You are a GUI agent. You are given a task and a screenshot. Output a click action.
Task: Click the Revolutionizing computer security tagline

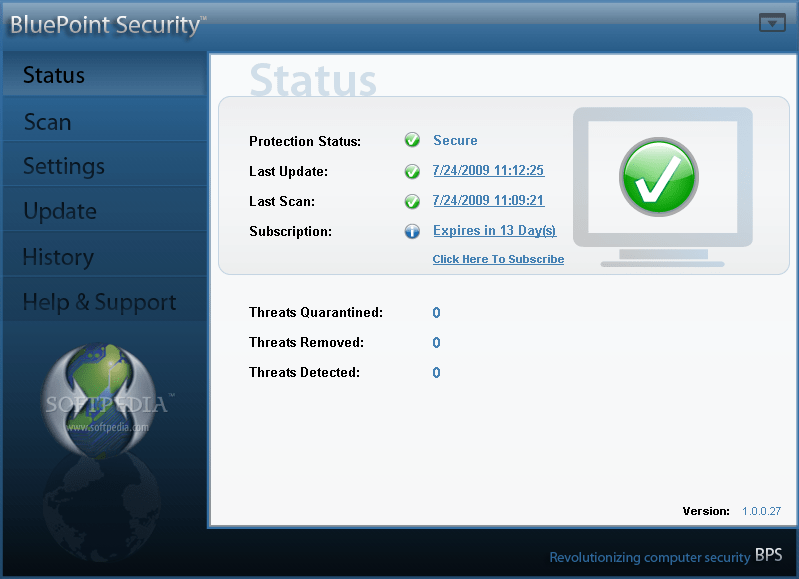tap(650, 557)
